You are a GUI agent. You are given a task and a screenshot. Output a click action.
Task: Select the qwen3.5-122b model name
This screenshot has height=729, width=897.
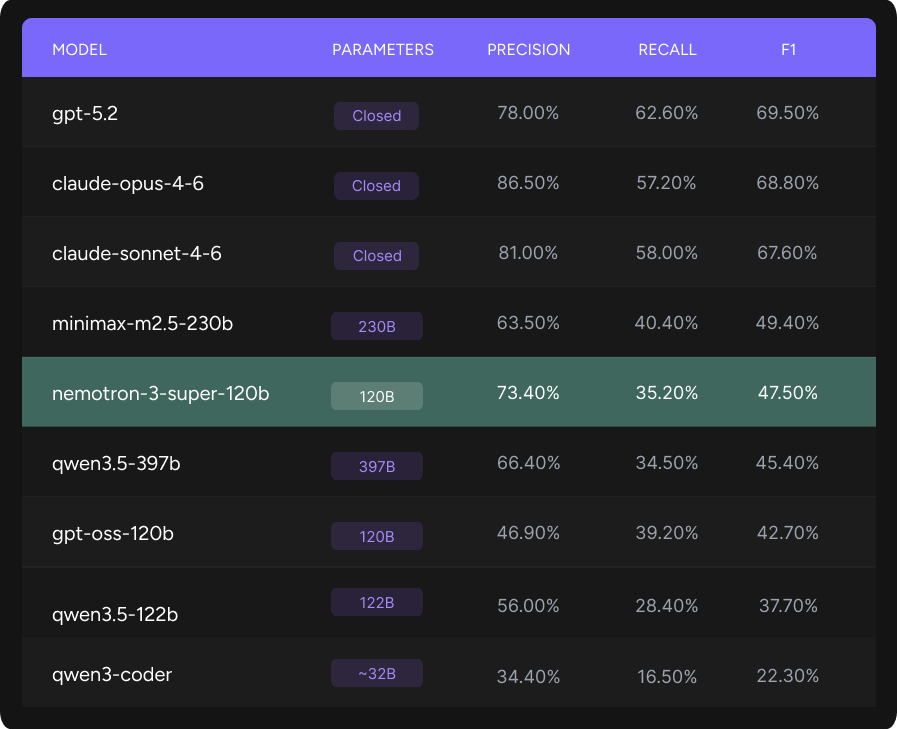pyautogui.click(x=115, y=614)
